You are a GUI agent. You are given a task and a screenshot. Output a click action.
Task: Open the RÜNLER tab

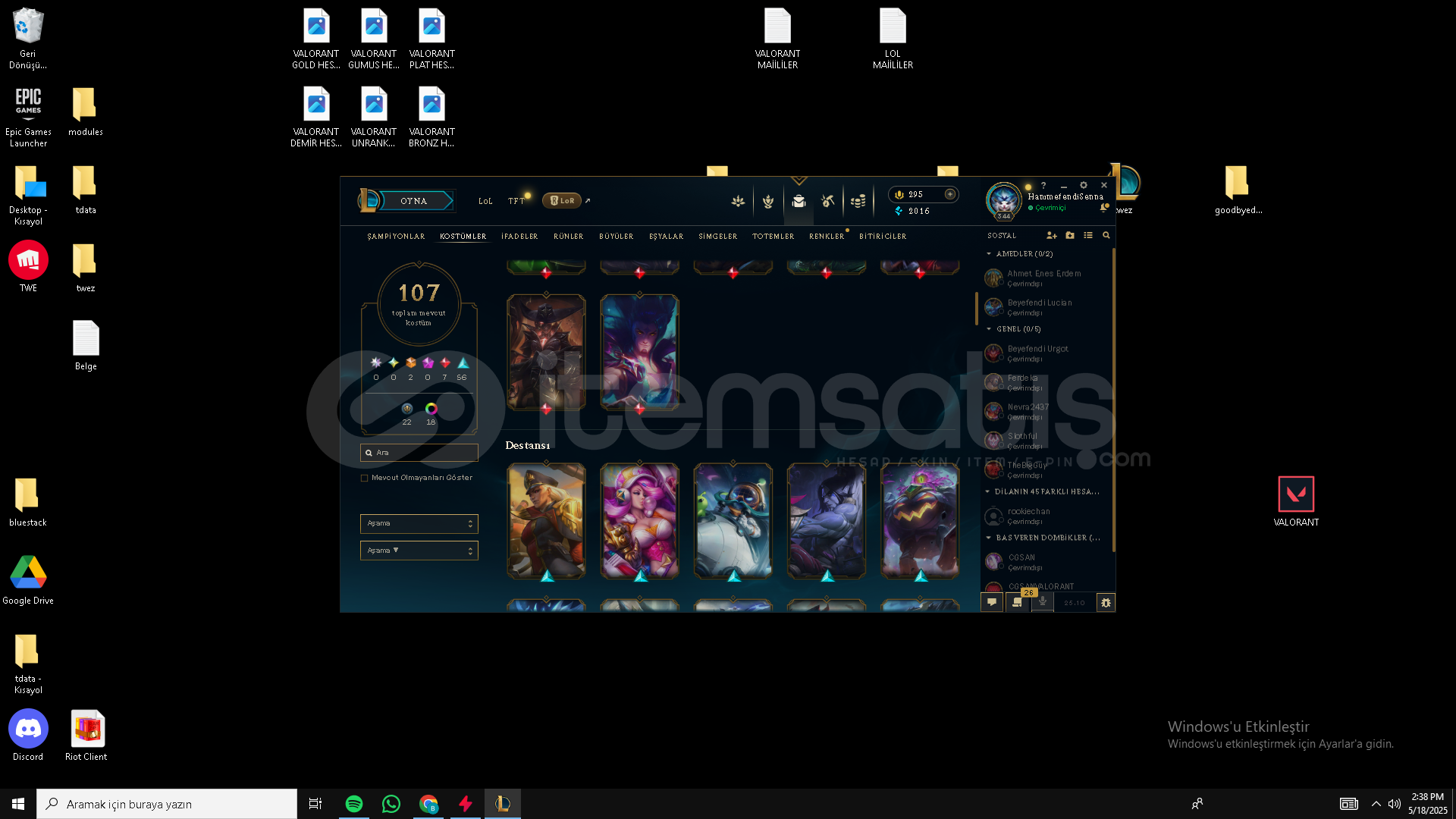click(569, 237)
